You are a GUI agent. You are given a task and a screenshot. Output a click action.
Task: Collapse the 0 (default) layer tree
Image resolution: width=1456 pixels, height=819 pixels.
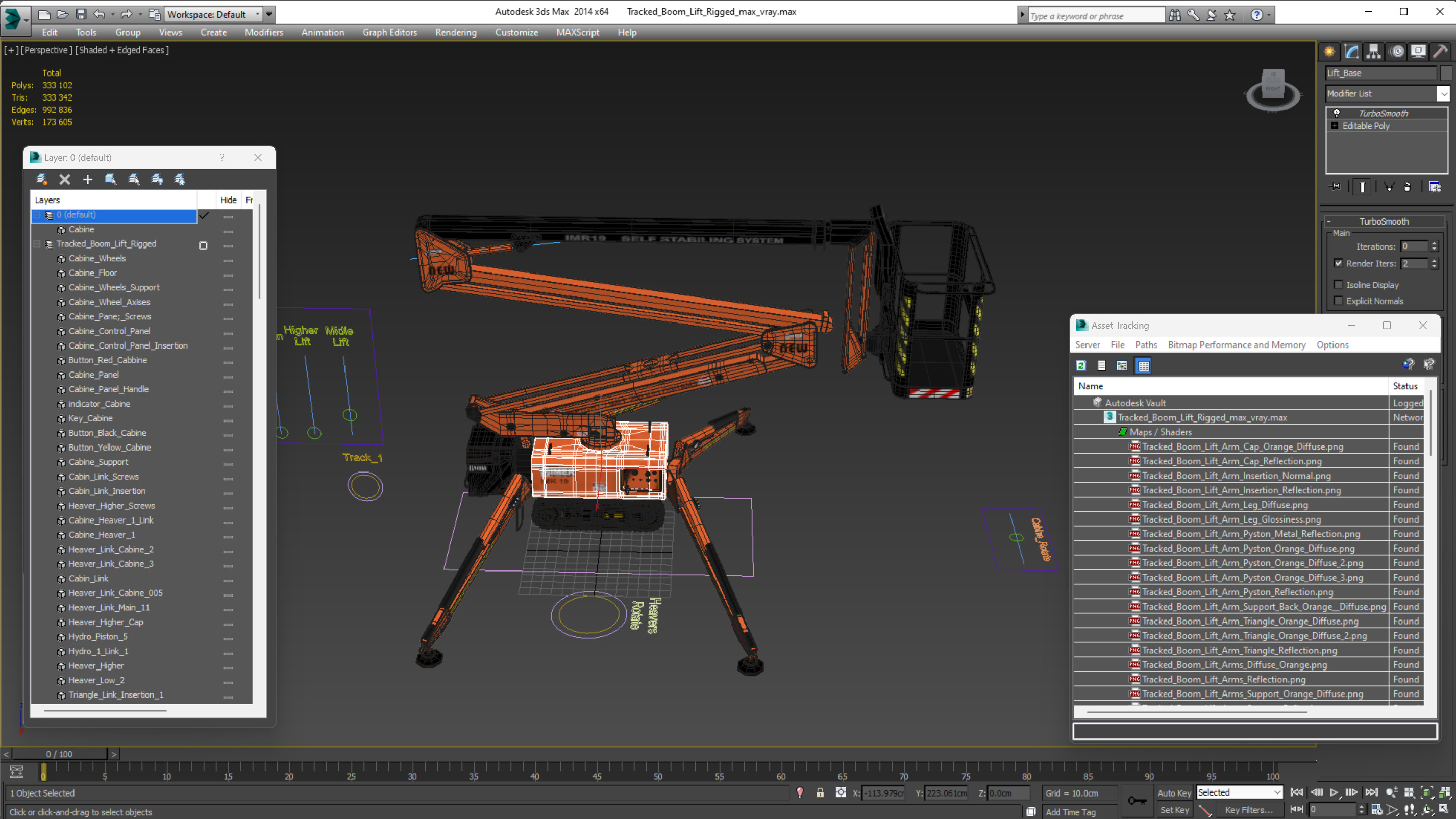pyautogui.click(x=37, y=215)
